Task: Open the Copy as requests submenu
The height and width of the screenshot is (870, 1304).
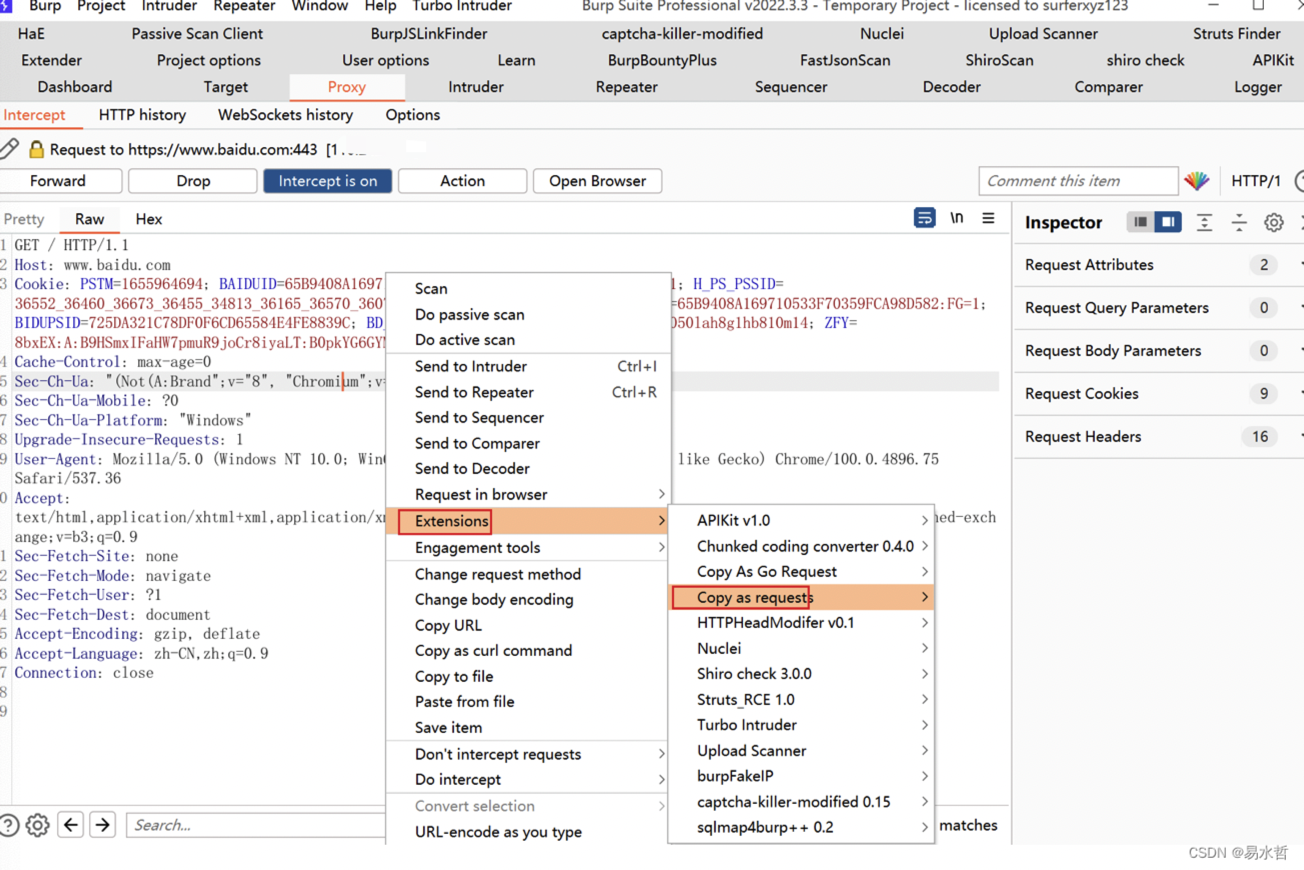Action: tap(802, 597)
